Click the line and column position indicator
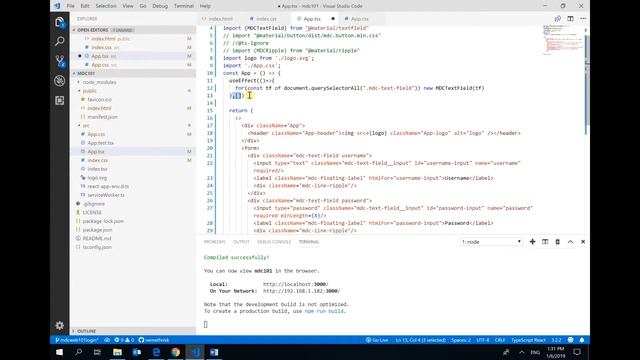The image size is (640, 360). click(420, 340)
